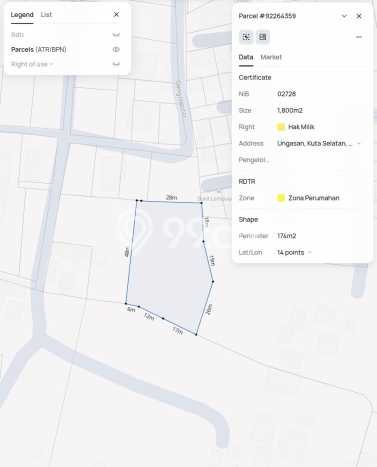377x467 pixels.
Task: Expand the 14 points Lat/Lon dropdown
Action: pyautogui.click(x=310, y=252)
